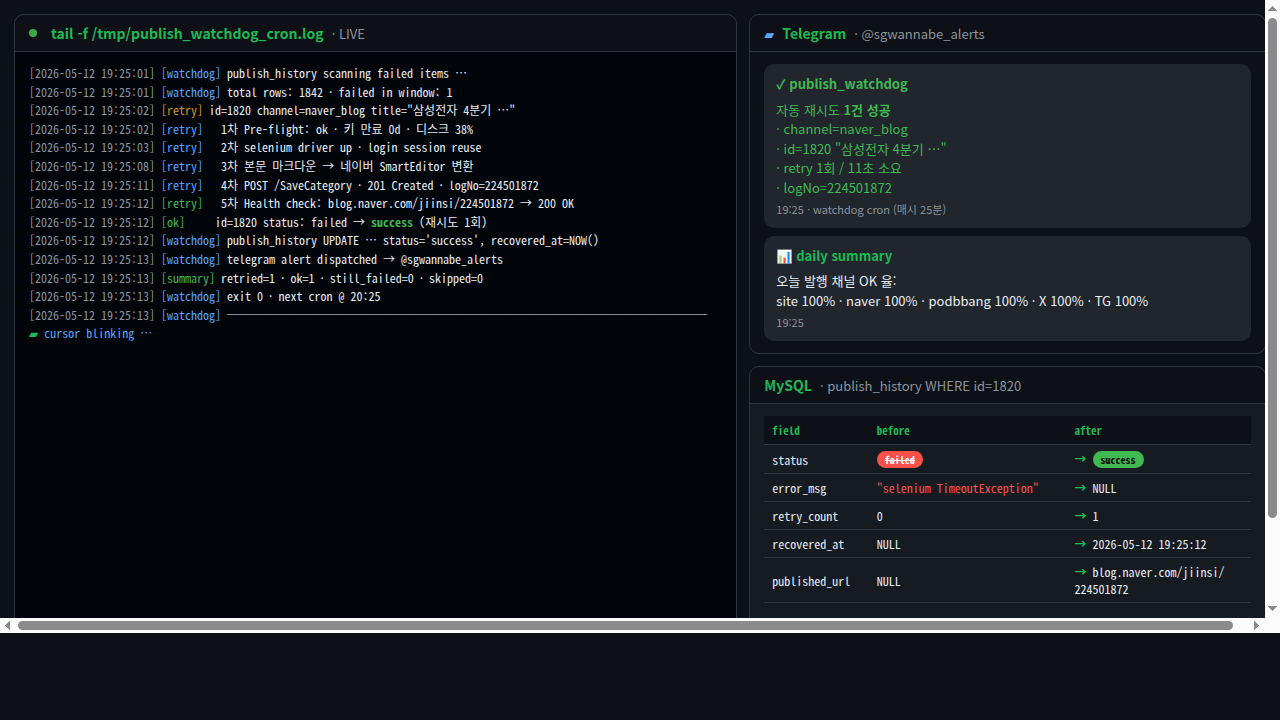Click the 'status' field cell
The height and width of the screenshot is (720, 1280).
pyautogui.click(x=790, y=461)
